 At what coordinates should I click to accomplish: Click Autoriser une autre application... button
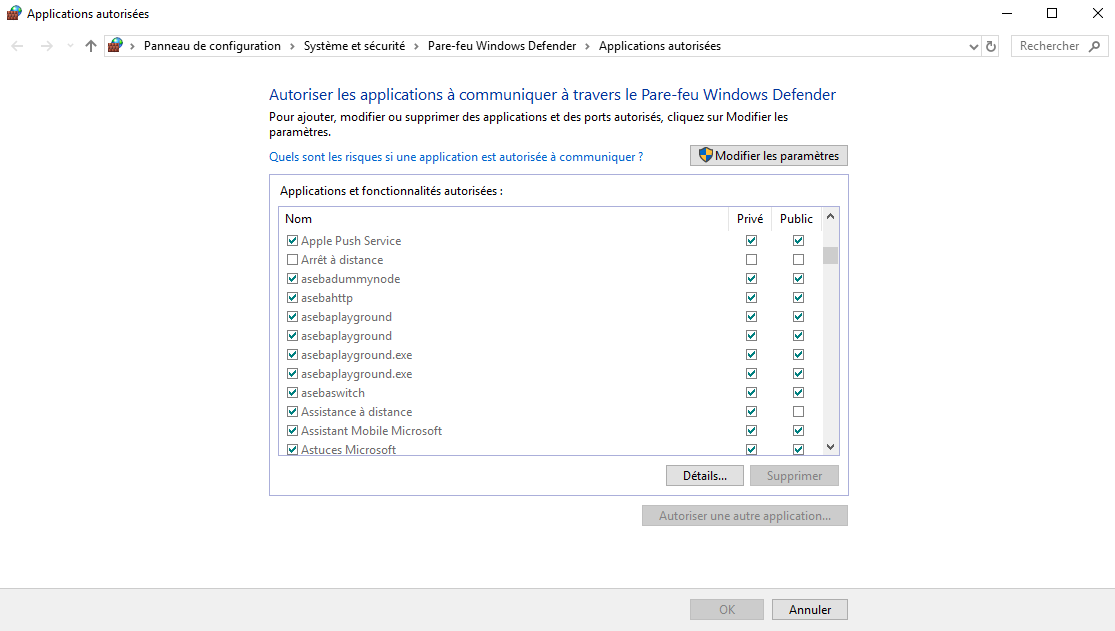(745, 516)
